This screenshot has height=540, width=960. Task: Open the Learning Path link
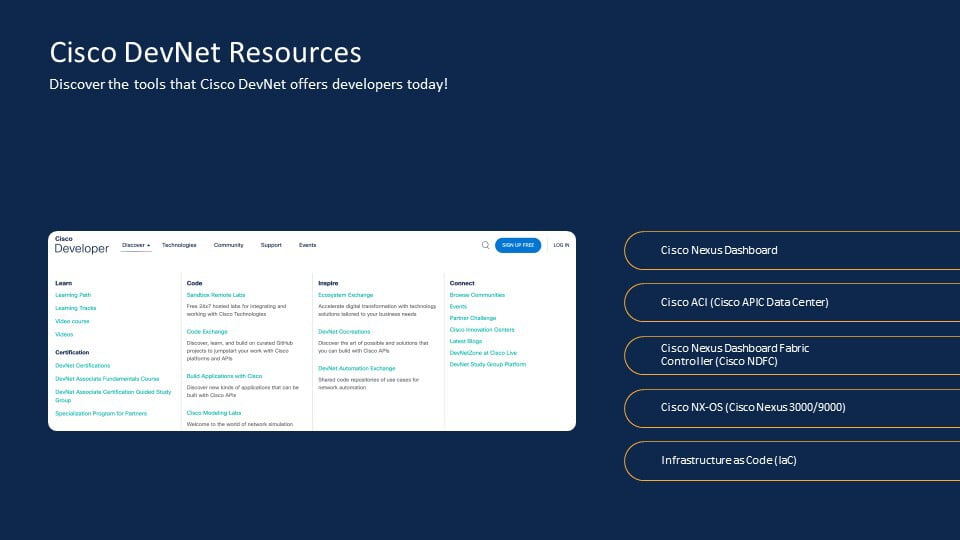point(73,295)
